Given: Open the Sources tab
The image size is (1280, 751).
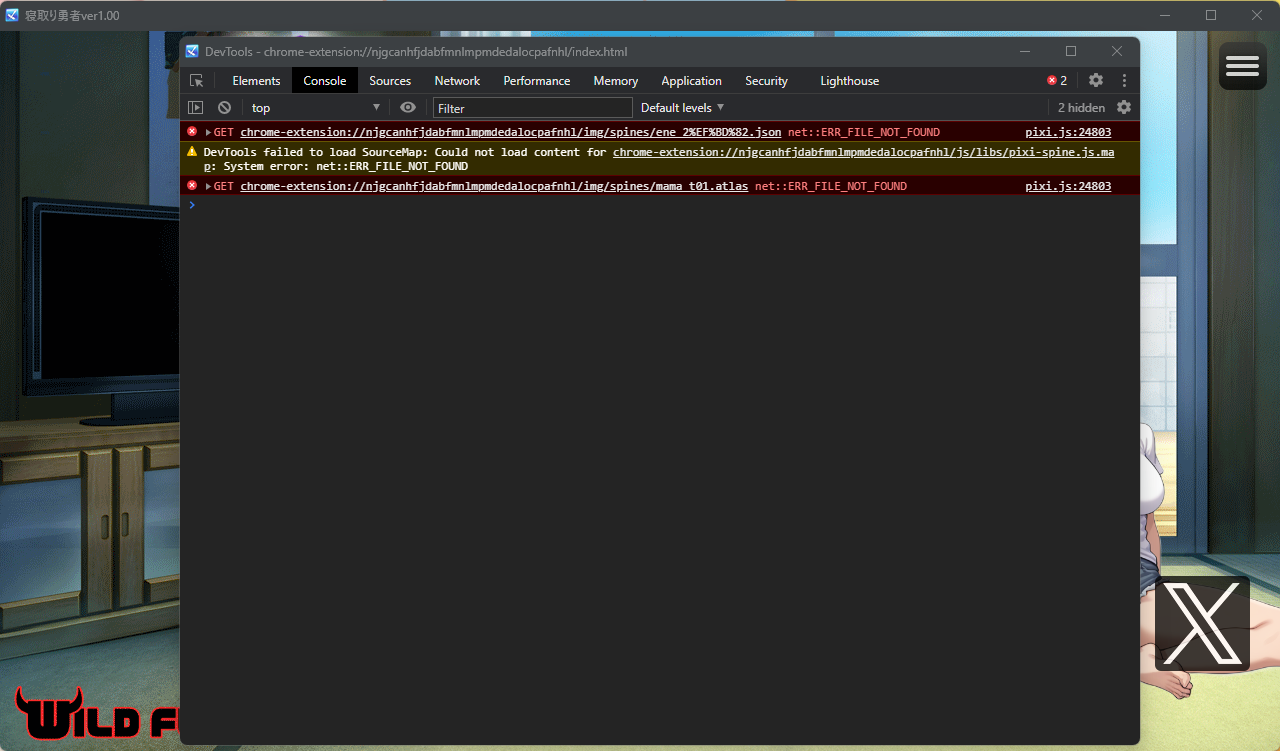Looking at the screenshot, I should click(x=390, y=81).
